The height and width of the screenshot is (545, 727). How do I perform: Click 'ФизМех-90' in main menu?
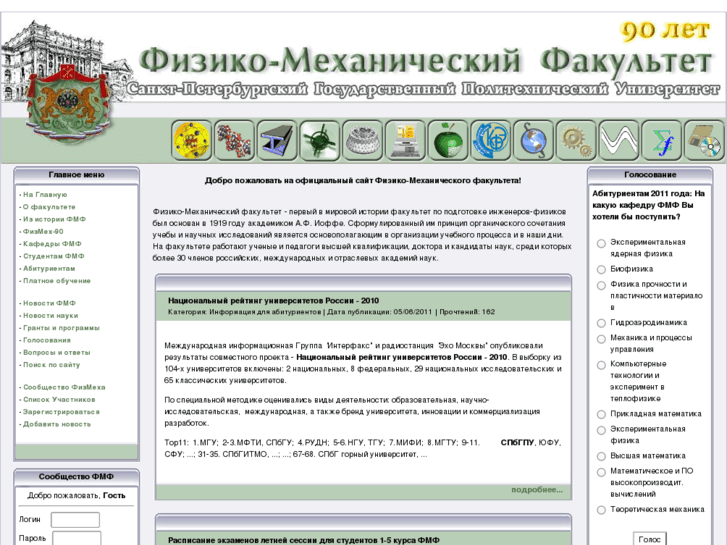(x=43, y=231)
